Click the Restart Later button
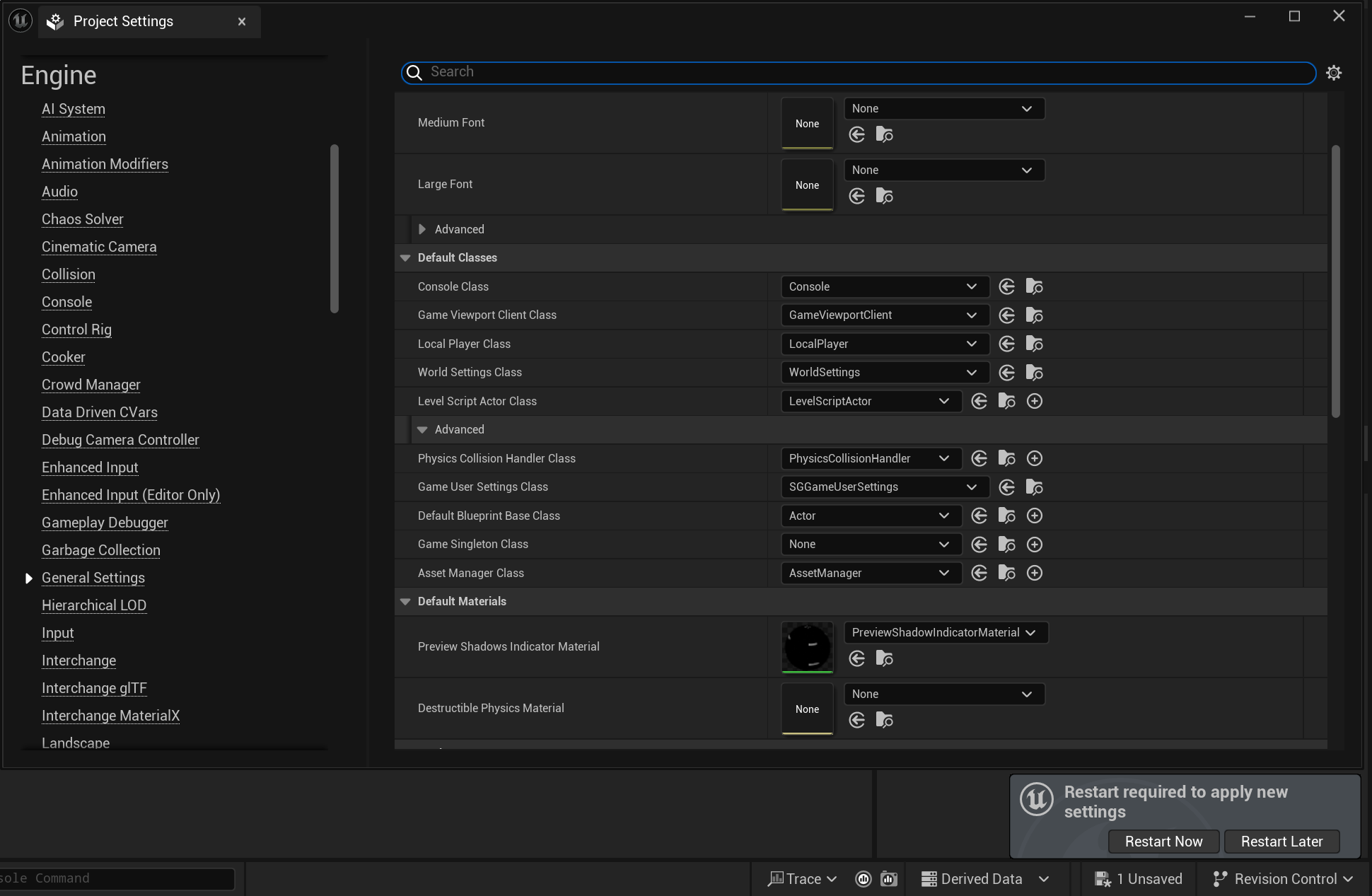Screen dimensions: 1372x896 [1281, 842]
